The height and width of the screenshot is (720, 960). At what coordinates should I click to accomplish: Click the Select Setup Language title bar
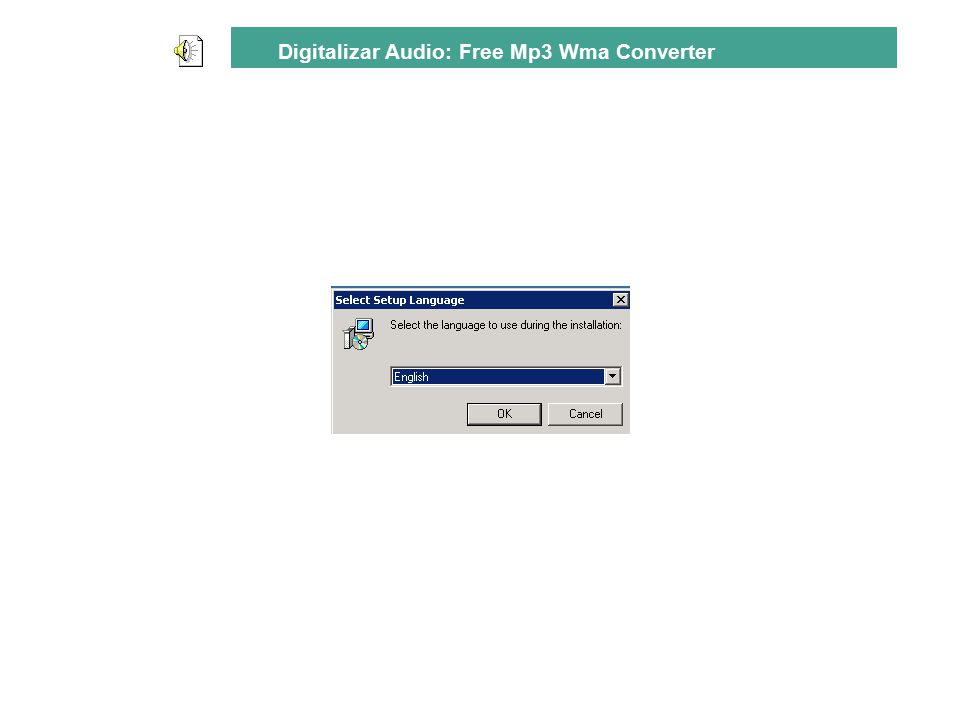480,299
